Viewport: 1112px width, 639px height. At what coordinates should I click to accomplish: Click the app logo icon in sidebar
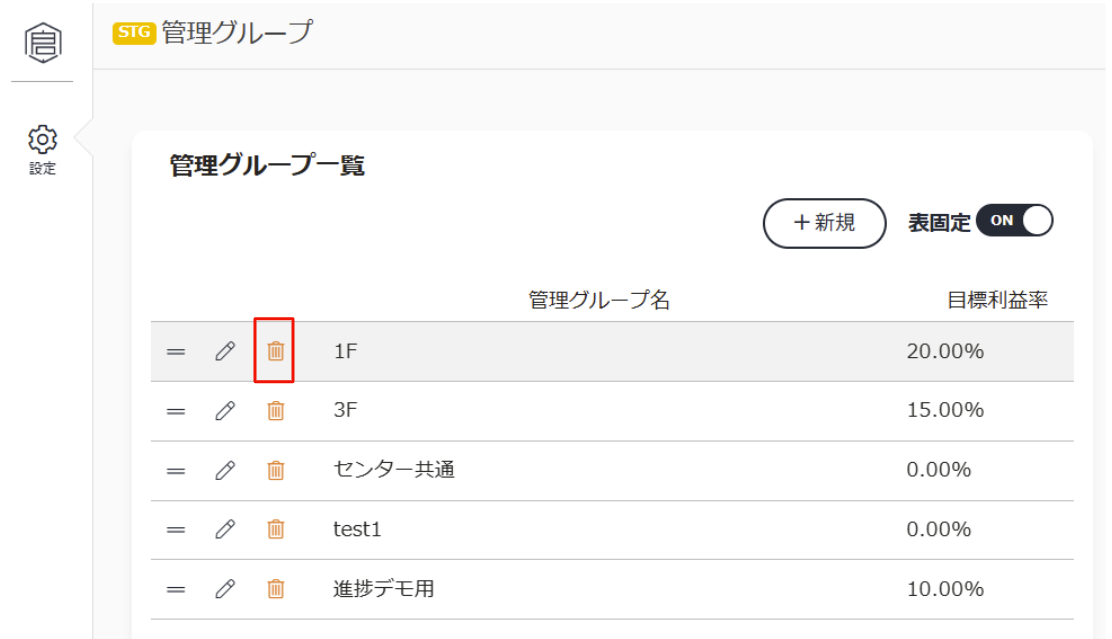pyautogui.click(x=43, y=43)
